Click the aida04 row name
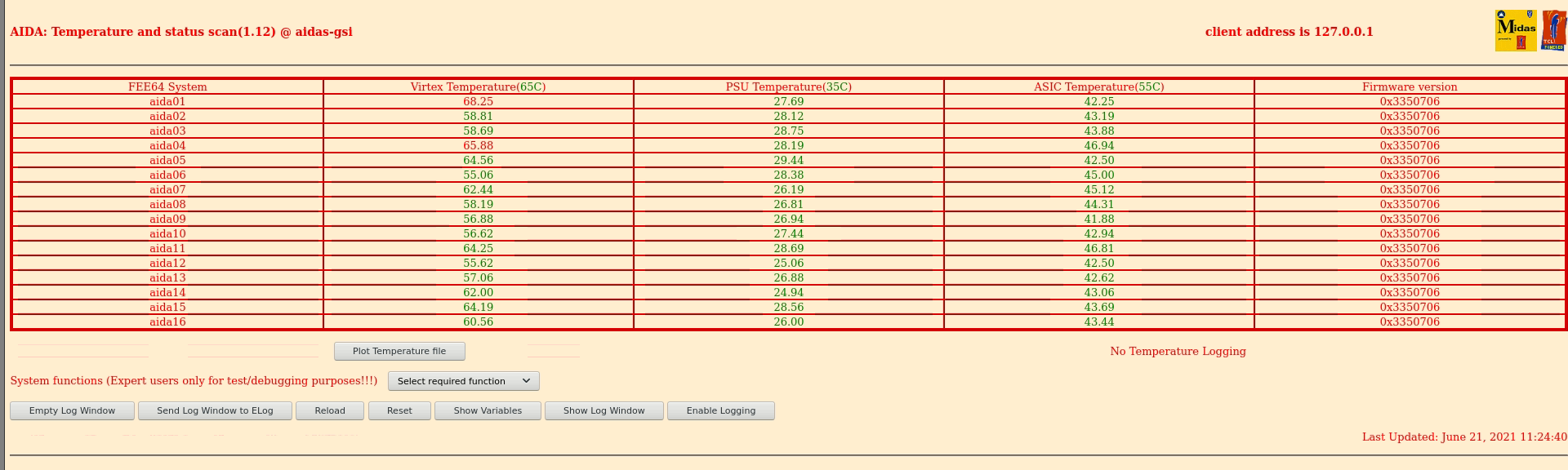The image size is (1568, 470). point(167,146)
